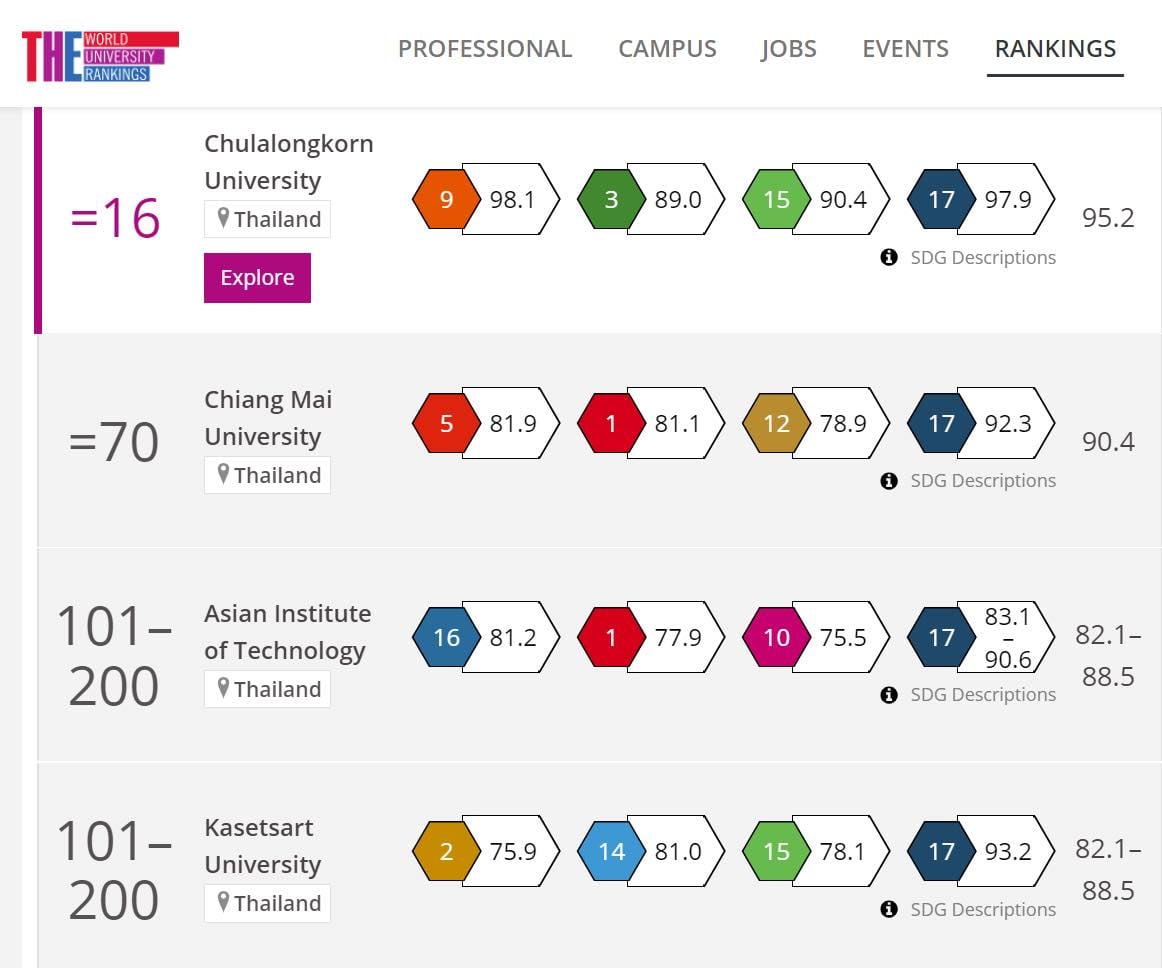
Task: Click score 75.9 in Kasetsart row
Action: (513, 852)
